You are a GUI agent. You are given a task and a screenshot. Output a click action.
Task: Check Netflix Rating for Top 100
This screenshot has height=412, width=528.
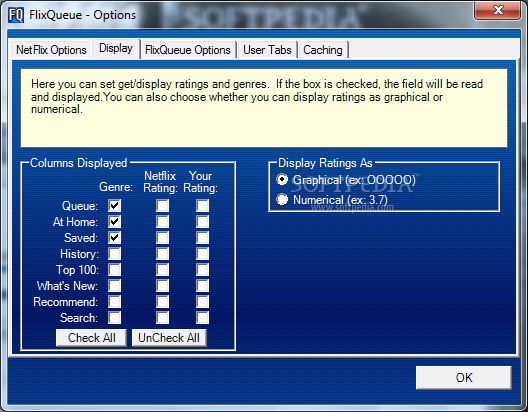(163, 270)
